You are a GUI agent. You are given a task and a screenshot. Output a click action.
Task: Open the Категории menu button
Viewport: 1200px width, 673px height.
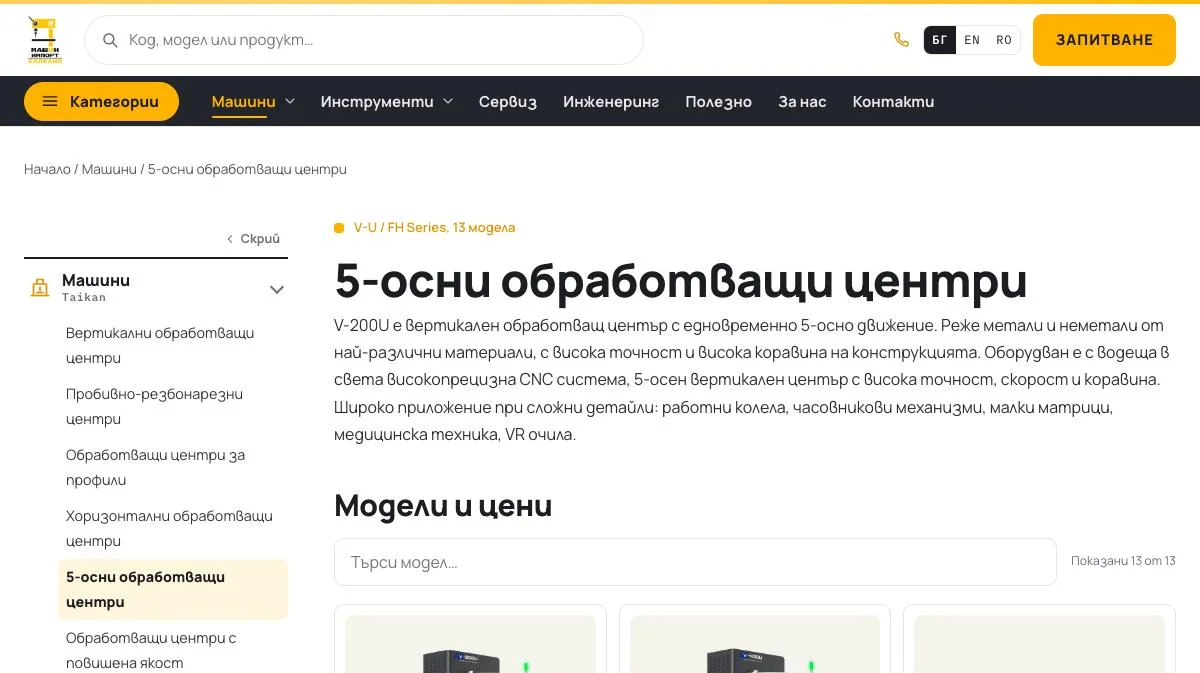point(101,101)
